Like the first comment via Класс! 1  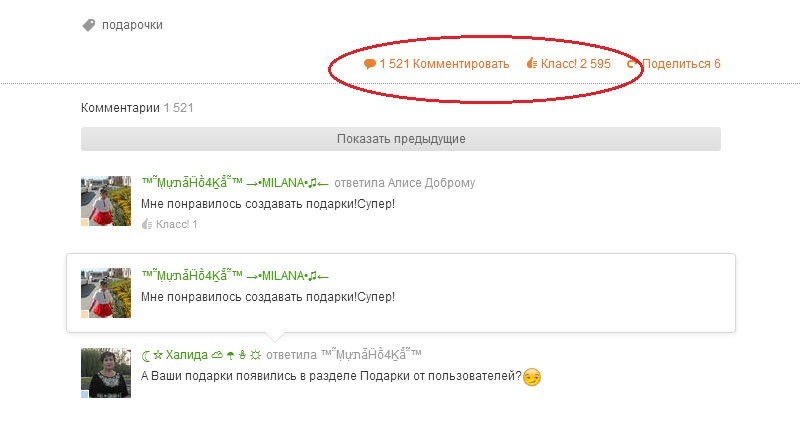[176, 224]
